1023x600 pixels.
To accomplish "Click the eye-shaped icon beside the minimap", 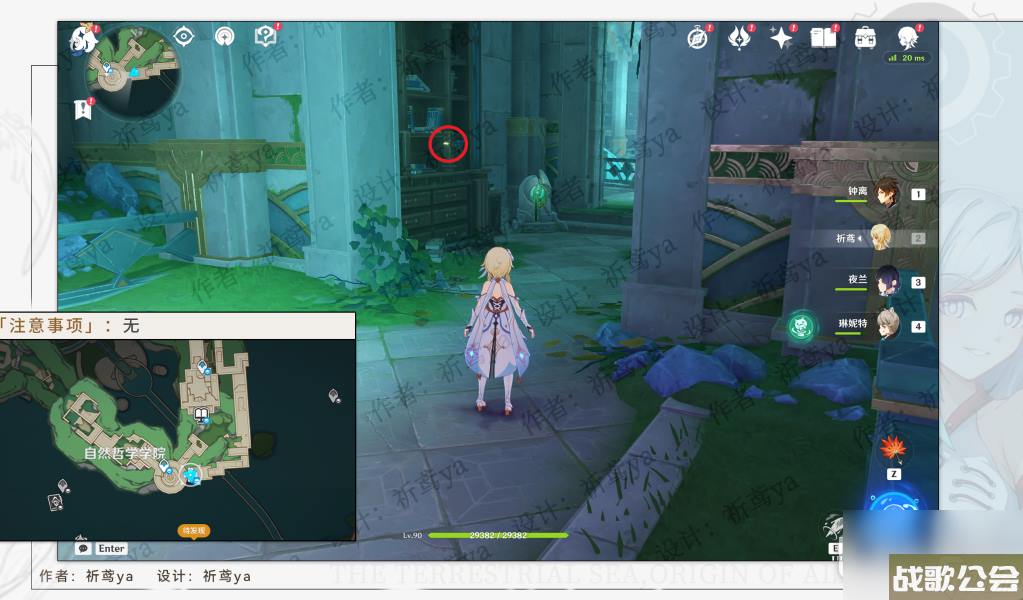I will (183, 37).
